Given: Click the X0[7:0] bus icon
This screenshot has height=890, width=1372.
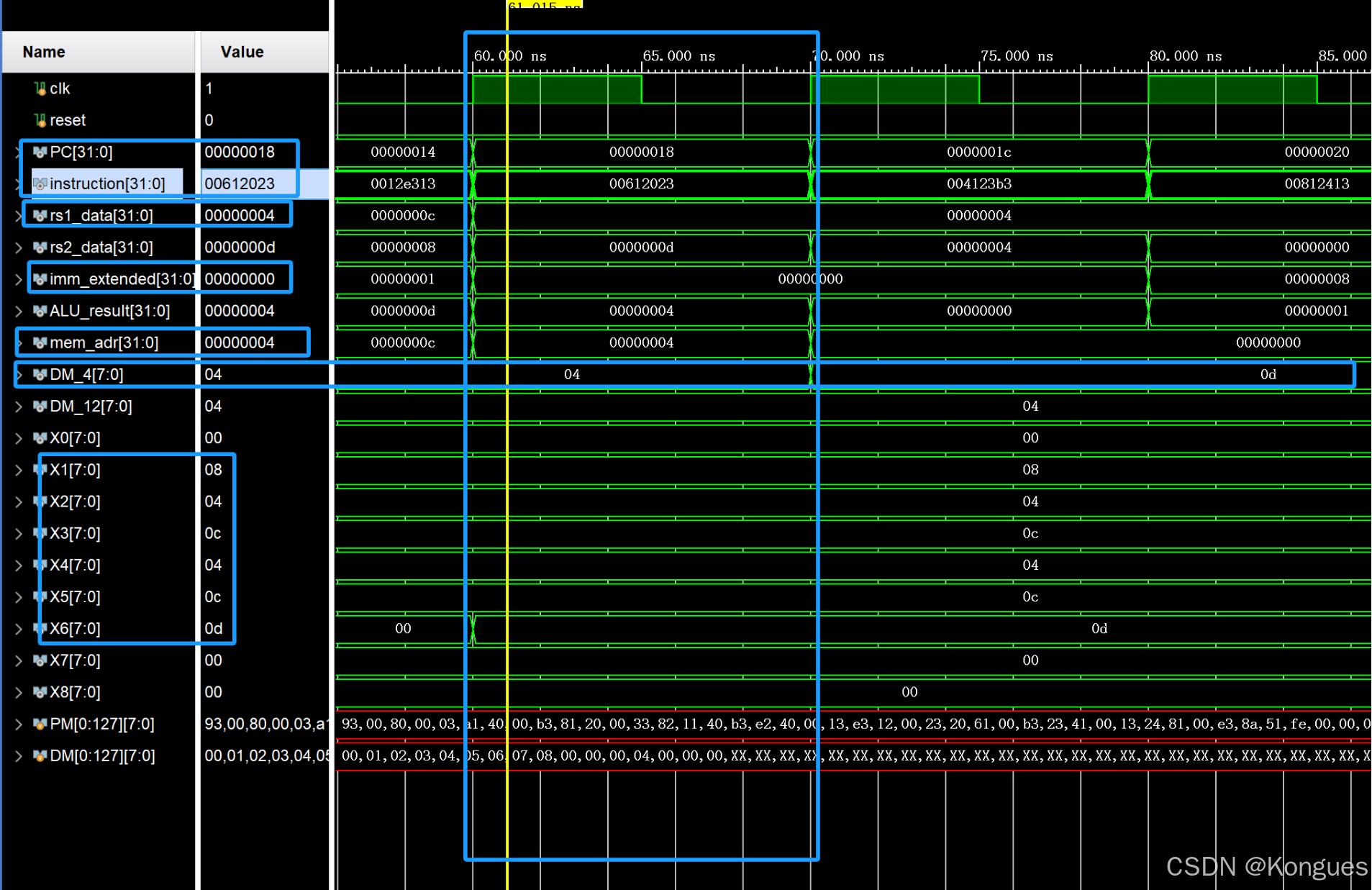Looking at the screenshot, I should [x=40, y=438].
